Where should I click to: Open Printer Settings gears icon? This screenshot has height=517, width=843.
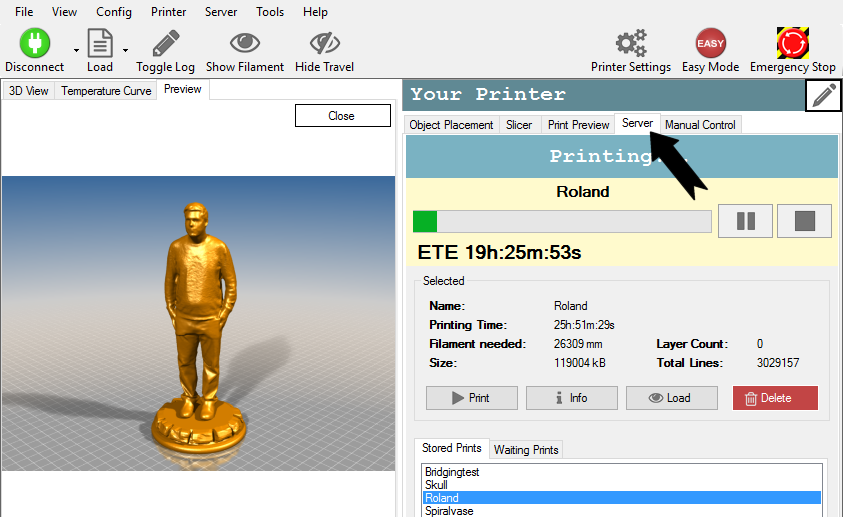tap(630, 44)
